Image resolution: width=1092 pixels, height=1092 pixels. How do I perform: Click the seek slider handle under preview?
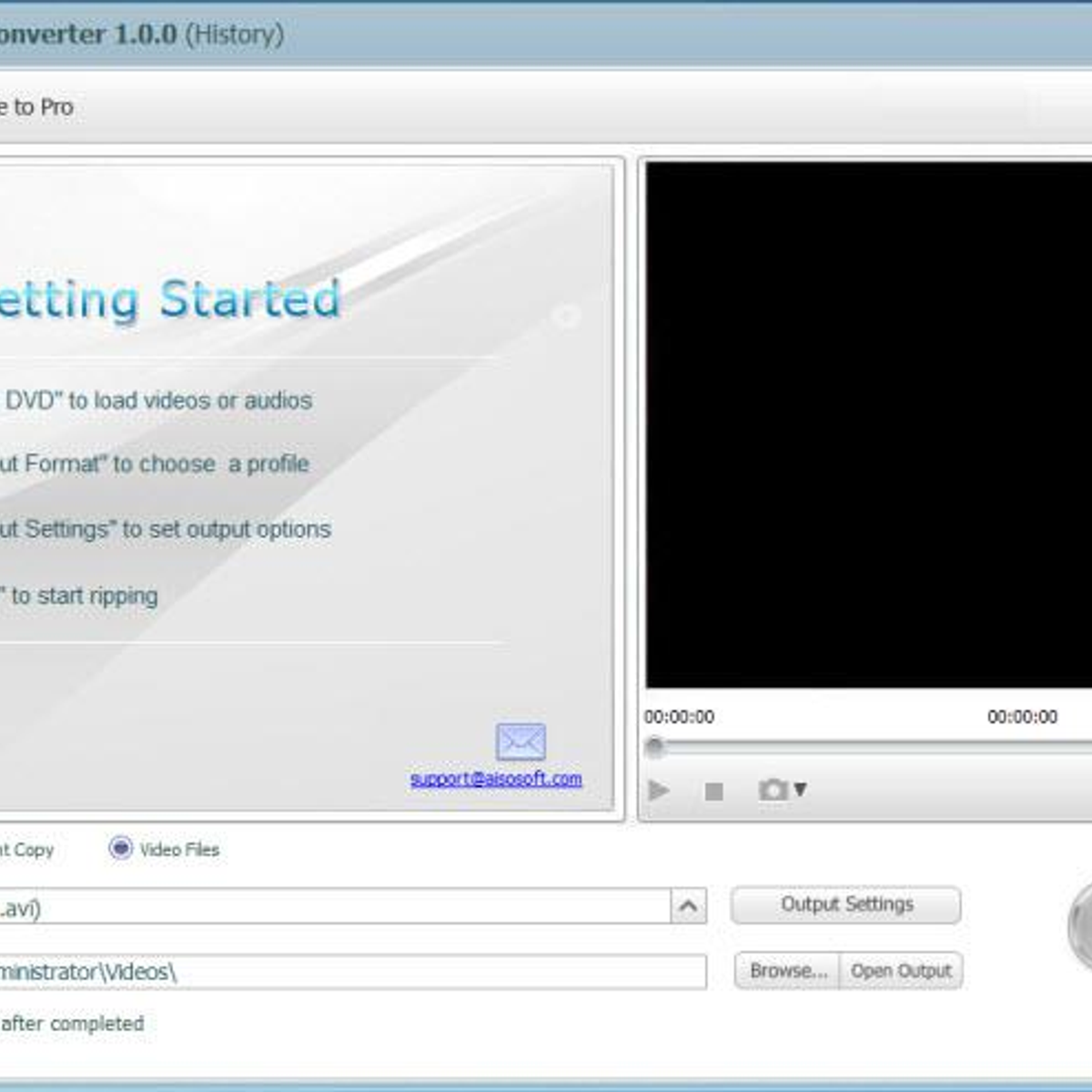(x=653, y=748)
